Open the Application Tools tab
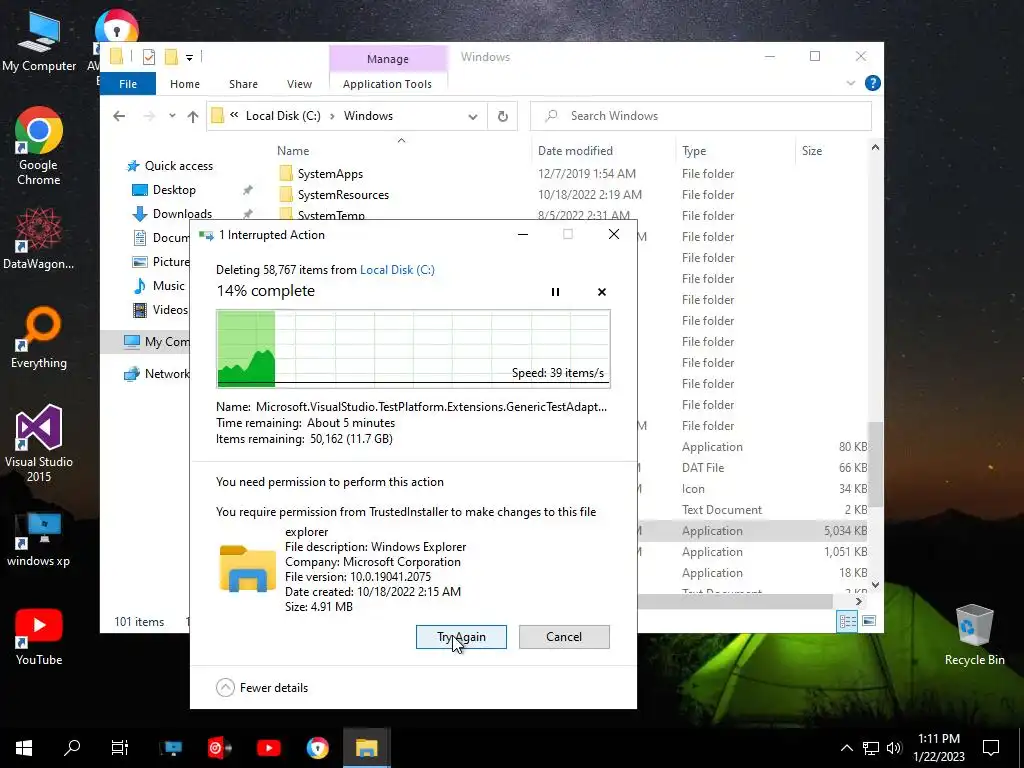The image size is (1024, 768). (387, 84)
